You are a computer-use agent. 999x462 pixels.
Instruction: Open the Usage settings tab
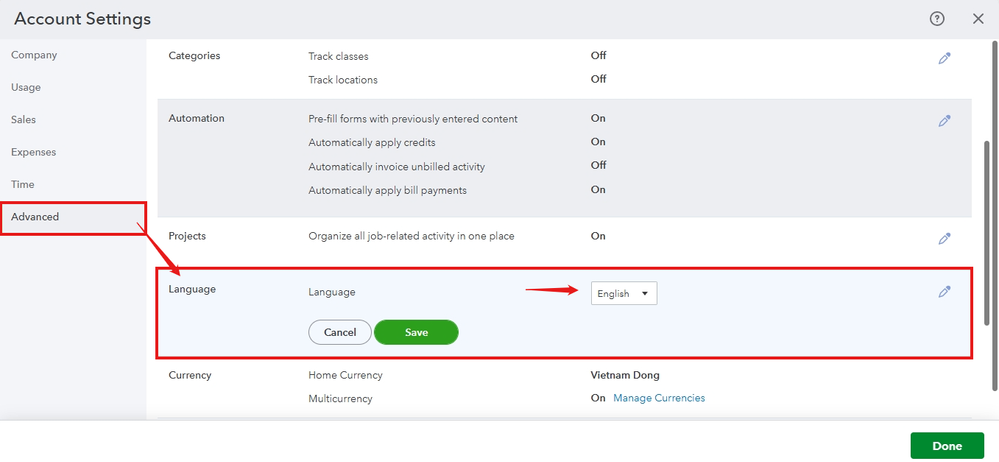(26, 87)
